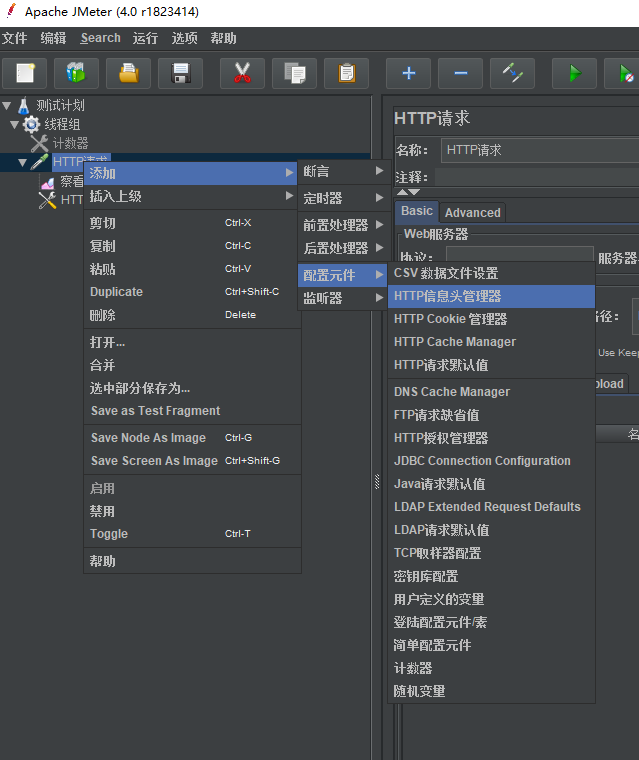Expand the 前置处理器 submenu
639x760 pixels.
344,225
